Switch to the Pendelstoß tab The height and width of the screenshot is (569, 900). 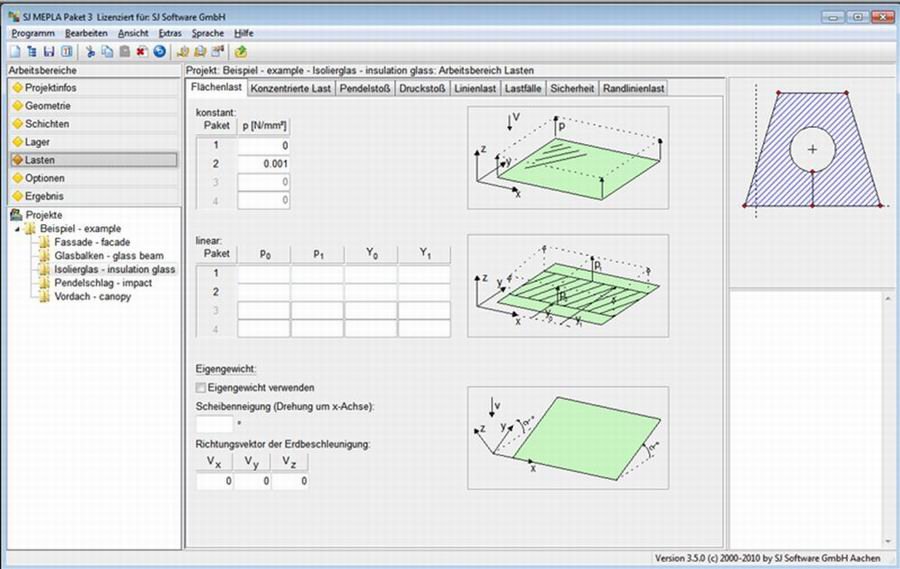[x=364, y=88]
